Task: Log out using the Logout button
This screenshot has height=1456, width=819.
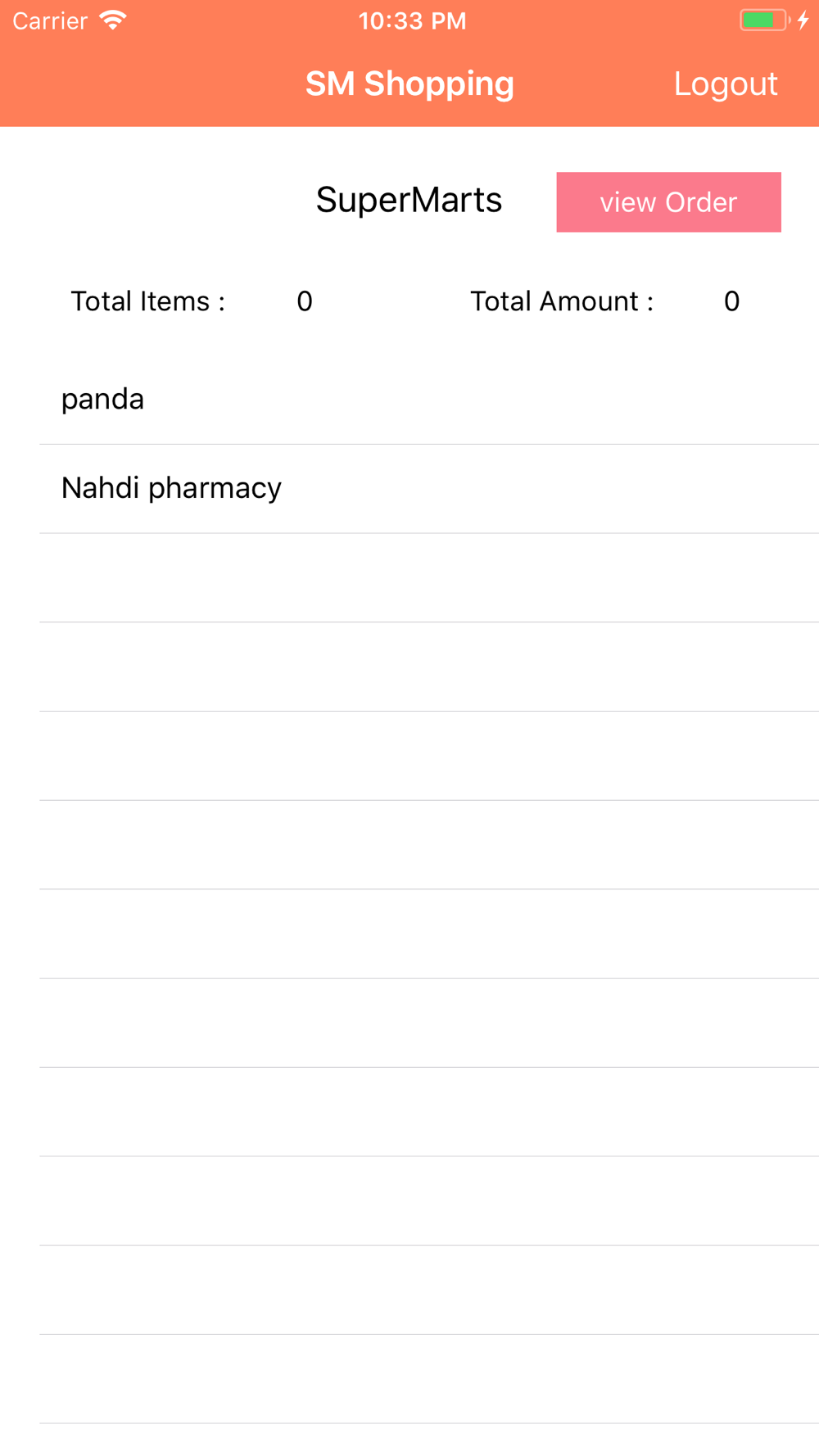Action: 725,84
